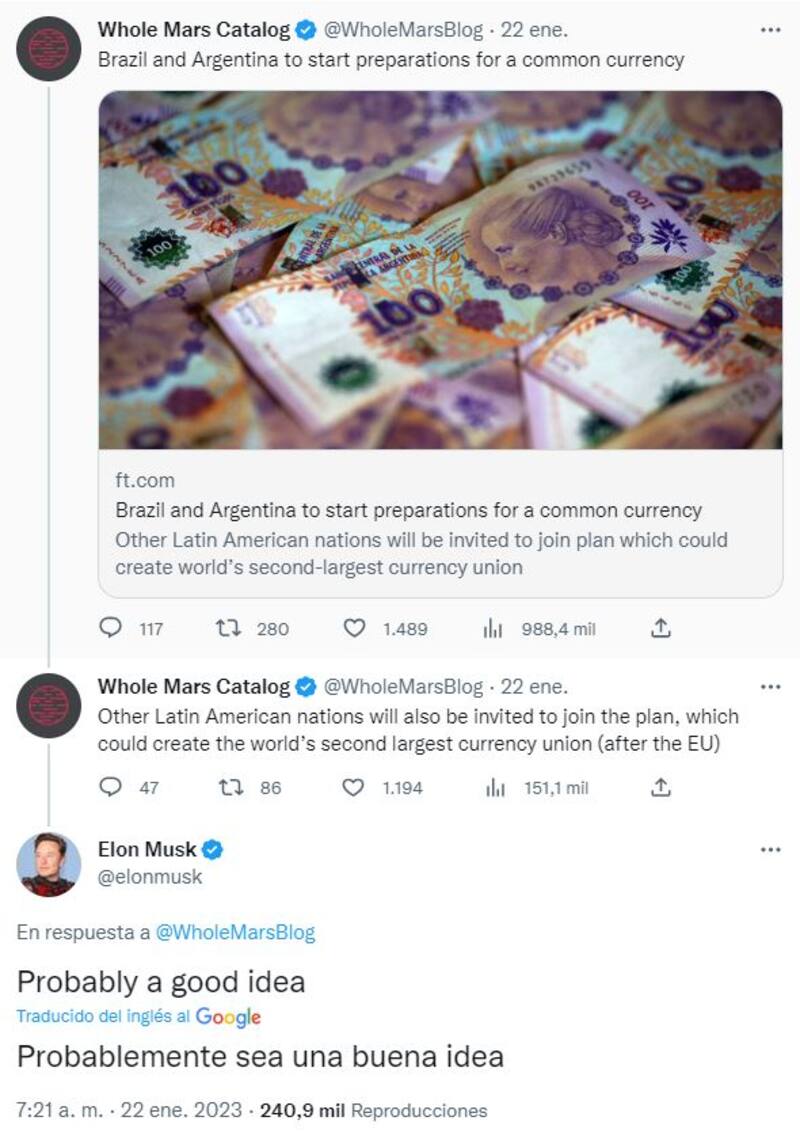Reply to the second tweet with 47 replies
Screen dimensions: 800x1132
click(110, 788)
